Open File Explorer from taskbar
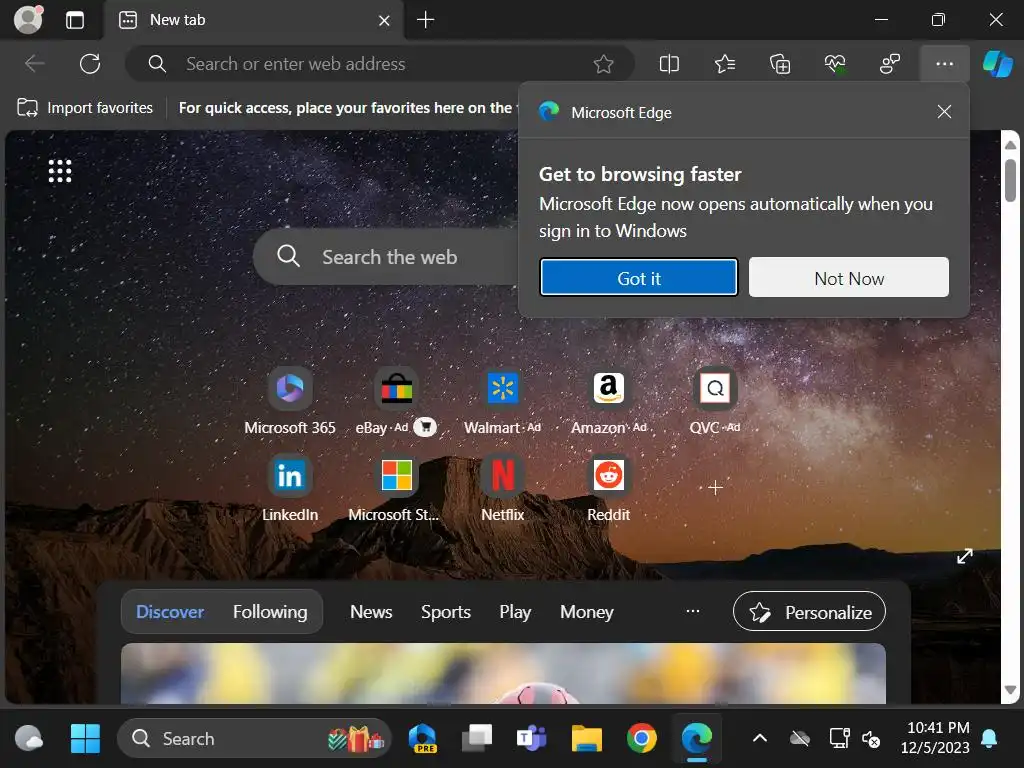The height and width of the screenshot is (768, 1024). [x=586, y=739]
